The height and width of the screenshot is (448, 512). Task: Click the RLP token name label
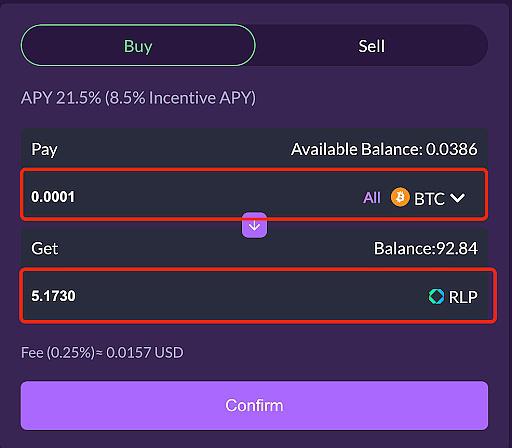[463, 297]
